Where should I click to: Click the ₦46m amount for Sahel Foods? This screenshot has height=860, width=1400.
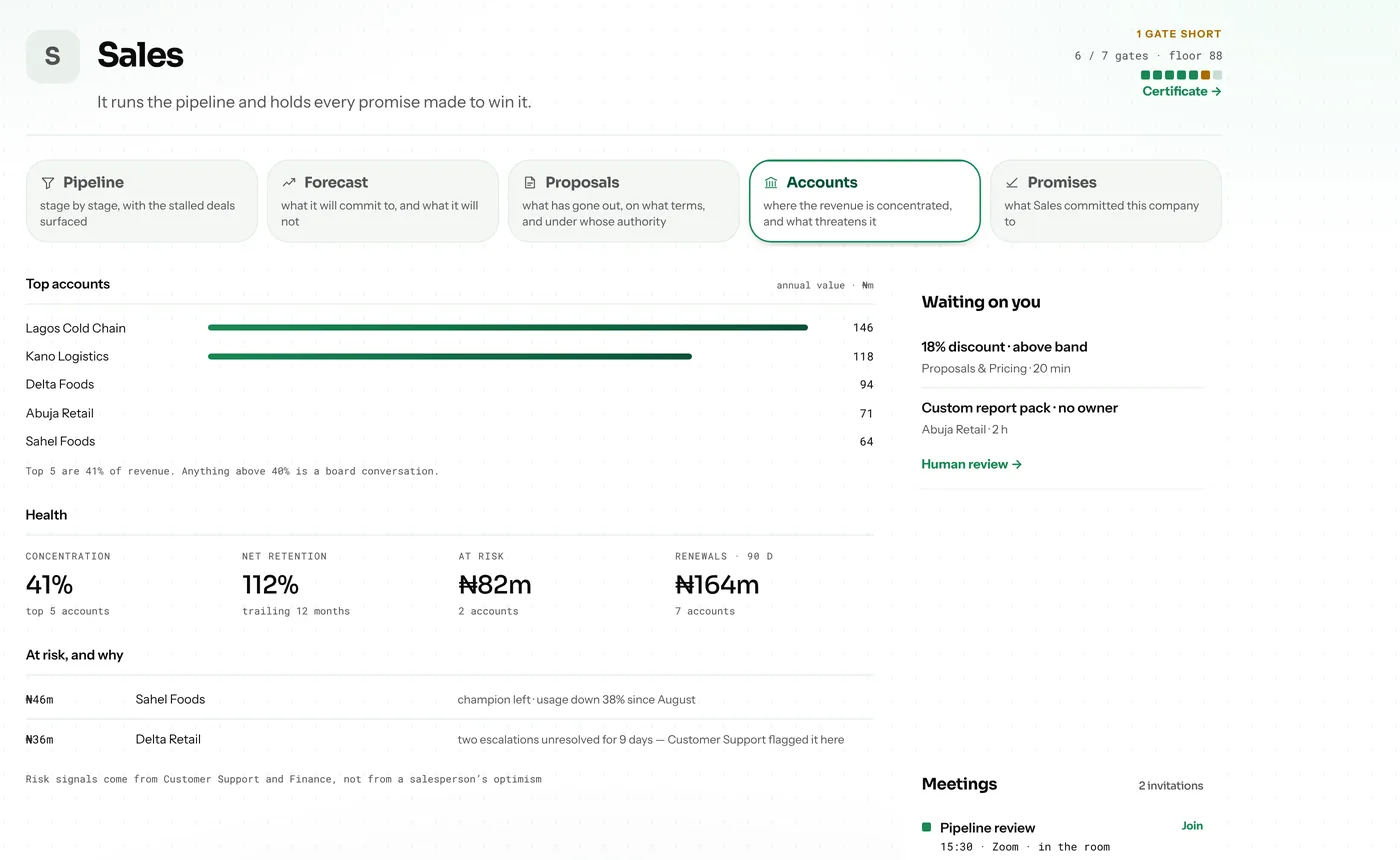(40, 699)
